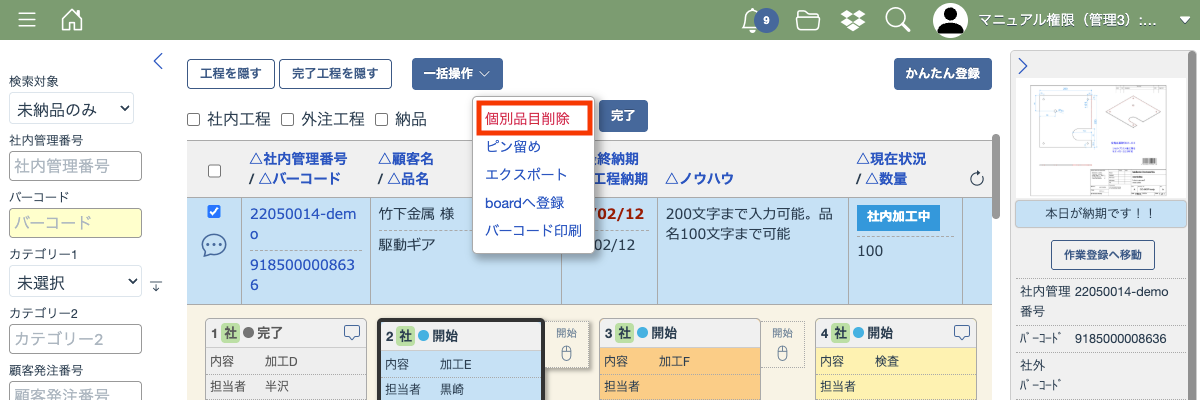Focus the バーコード input field
This screenshot has height=400, width=1200.
(75, 223)
